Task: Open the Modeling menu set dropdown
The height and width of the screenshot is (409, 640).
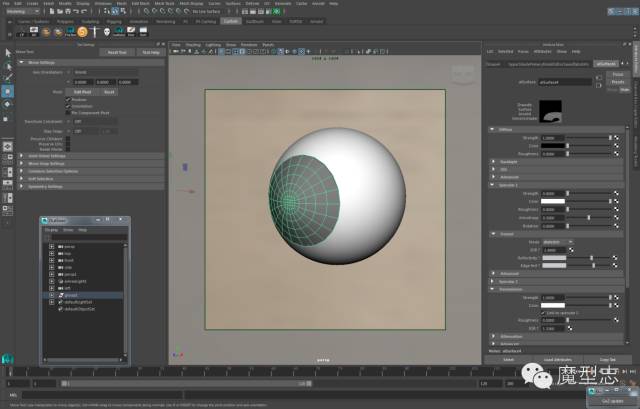Action: click(x=23, y=11)
